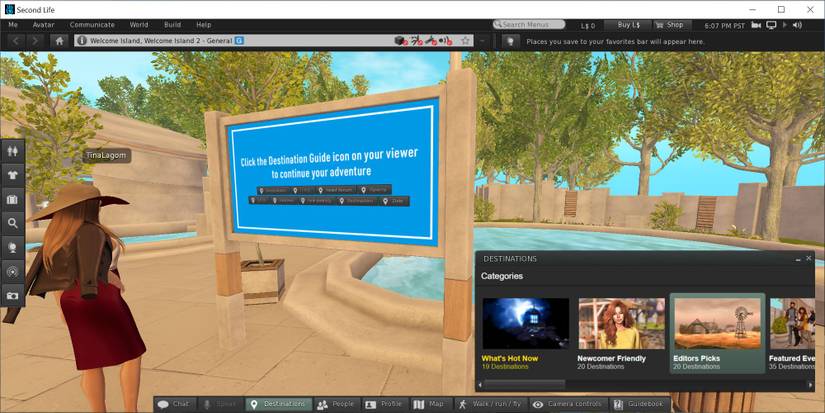The width and height of the screenshot is (825, 413).
Task: Open the Help menu
Action: click(204, 25)
